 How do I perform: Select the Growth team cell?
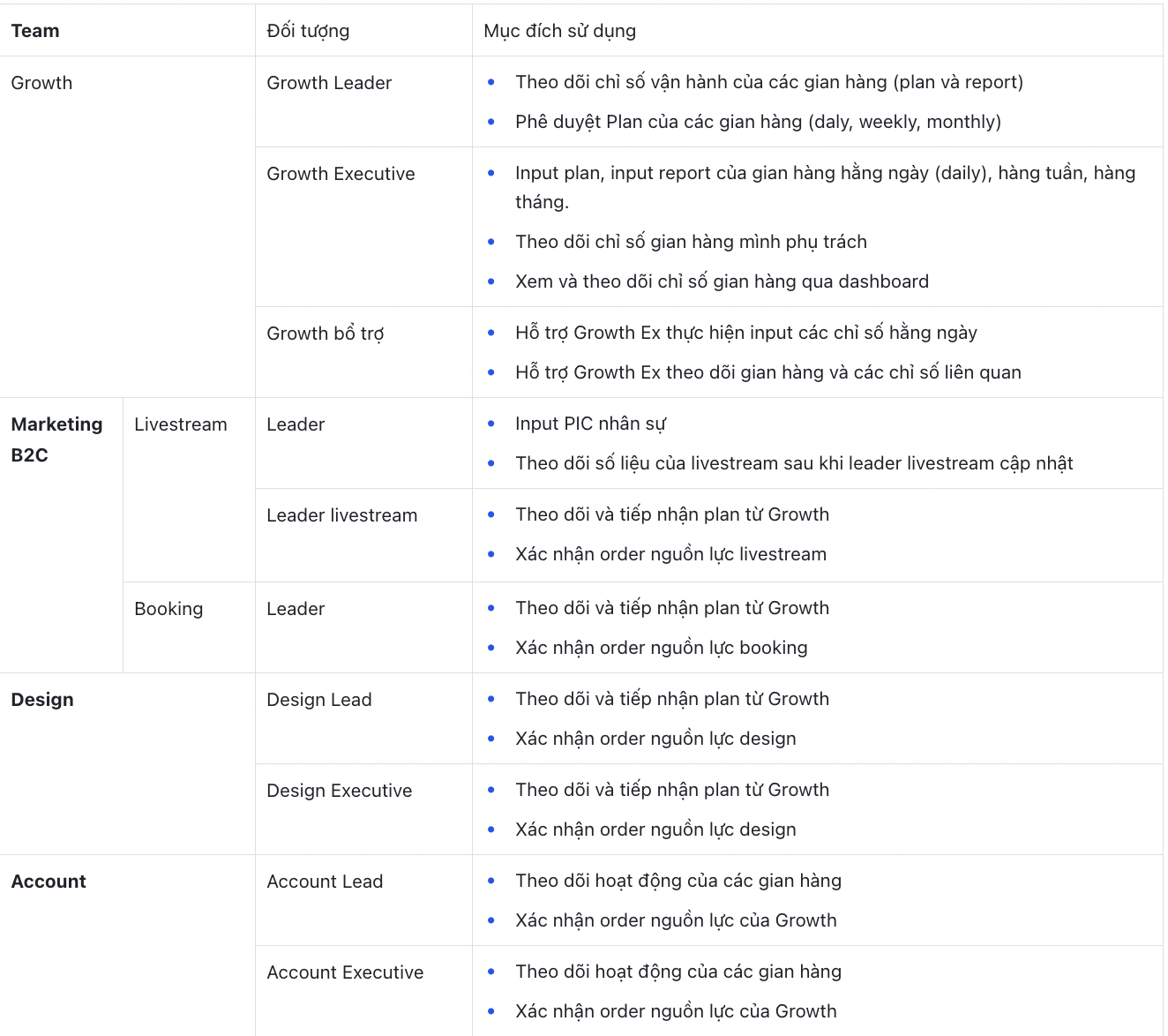coord(41,83)
